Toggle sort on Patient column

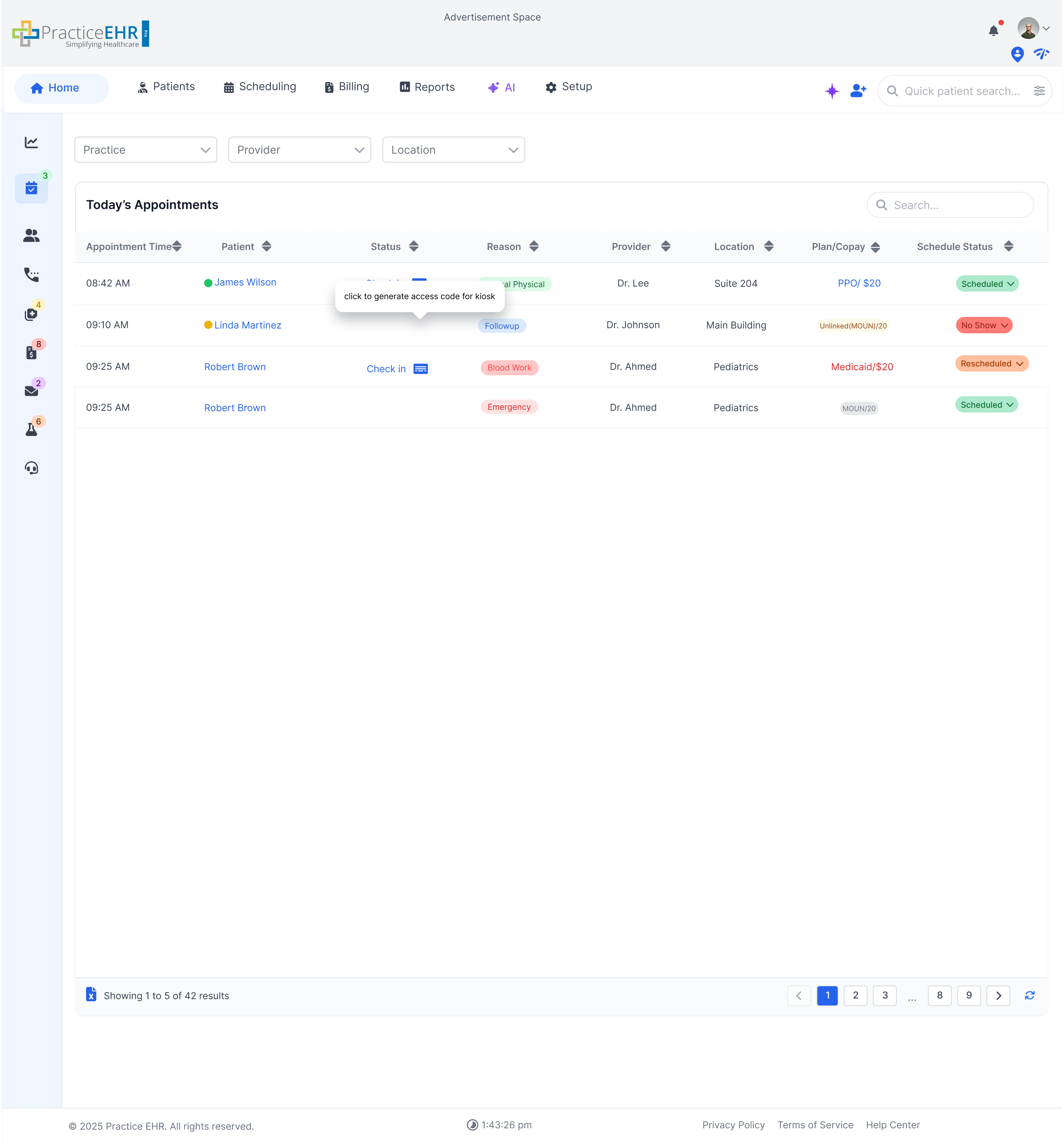click(x=266, y=246)
